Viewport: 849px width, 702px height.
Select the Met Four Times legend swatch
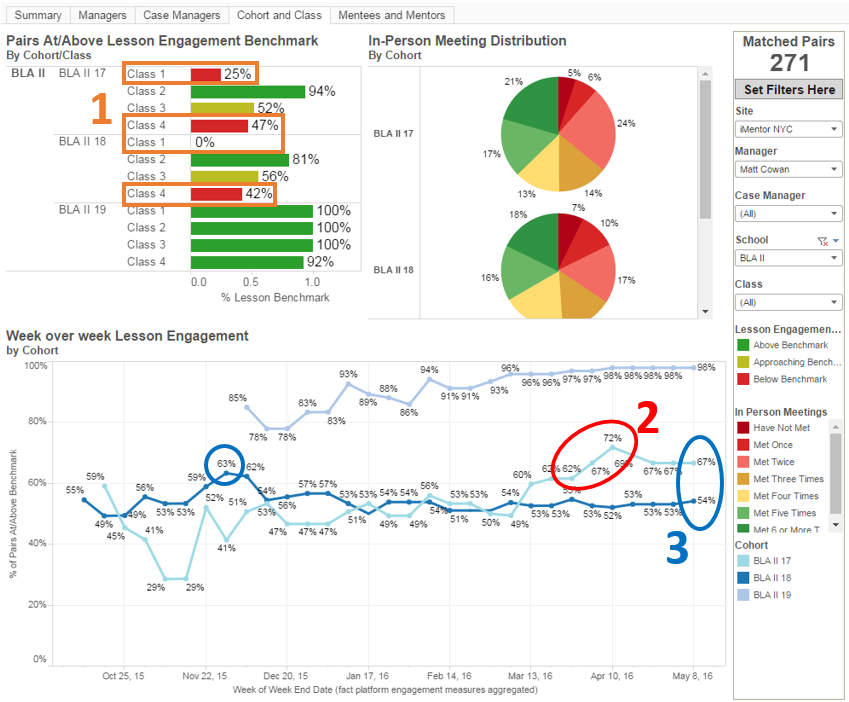click(743, 496)
